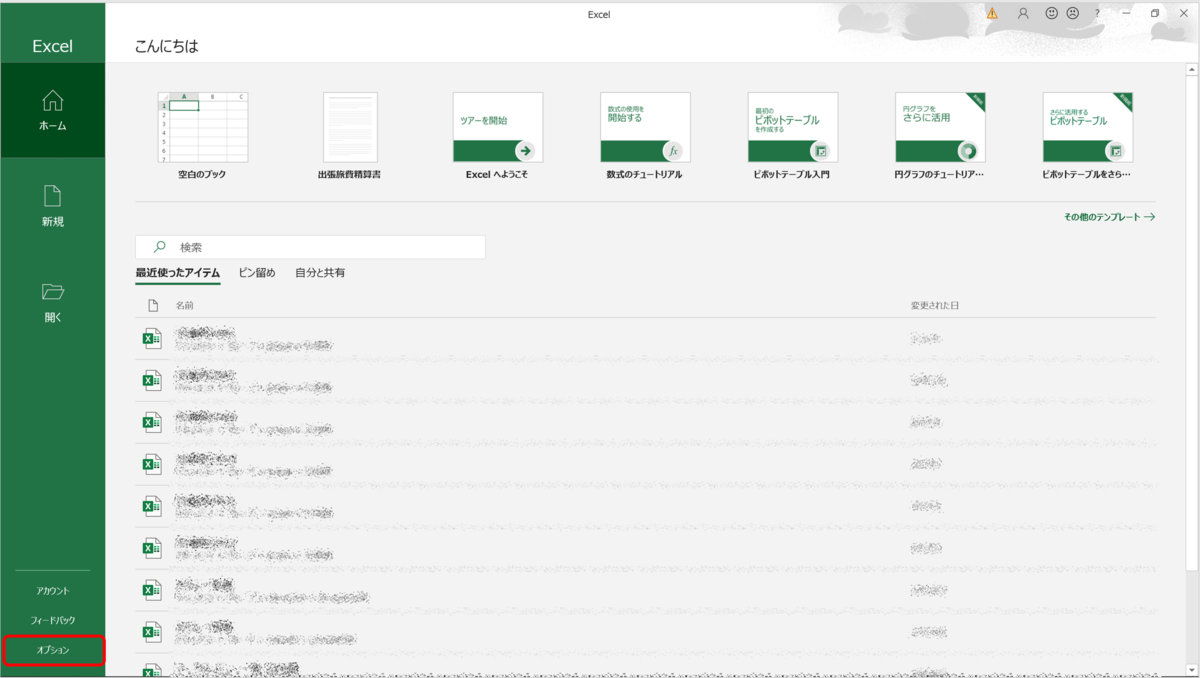Sort the file list by 名前 column

click(185, 305)
